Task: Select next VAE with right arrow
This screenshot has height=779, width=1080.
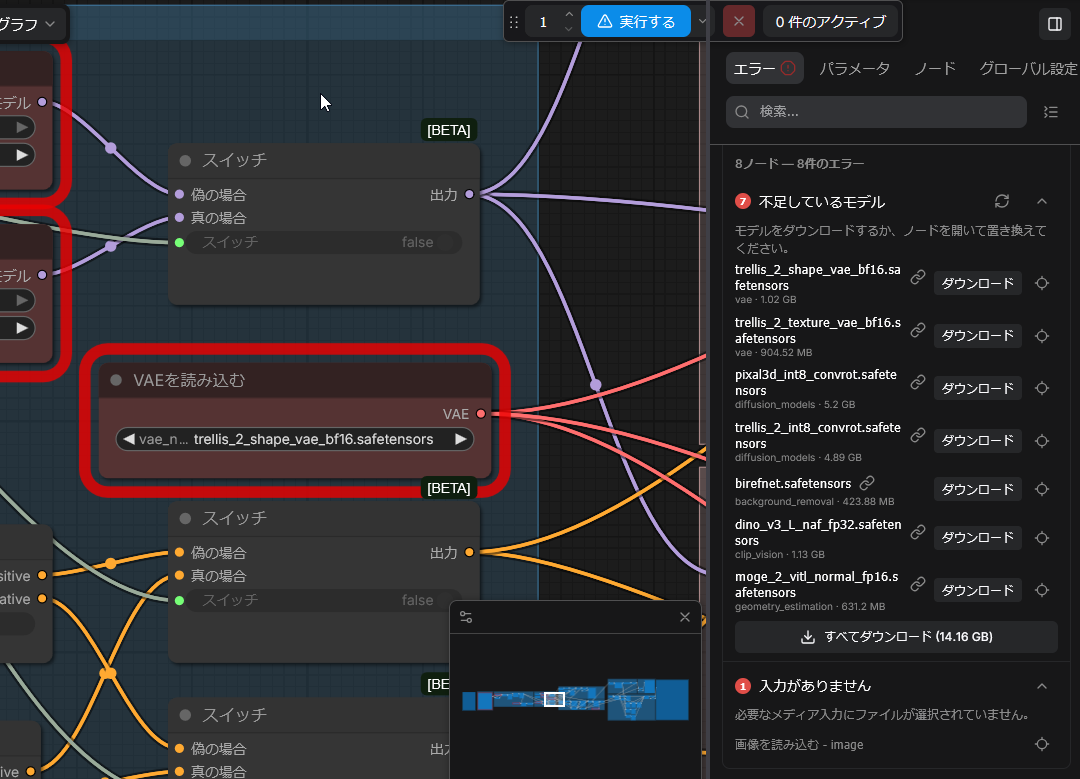Action: [461, 439]
